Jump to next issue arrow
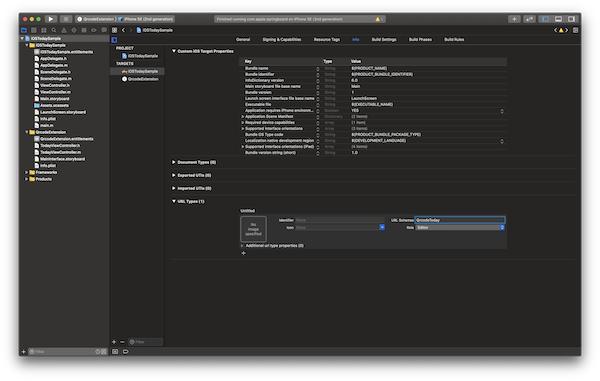Viewport: 600px width, 381px height. (x=567, y=30)
